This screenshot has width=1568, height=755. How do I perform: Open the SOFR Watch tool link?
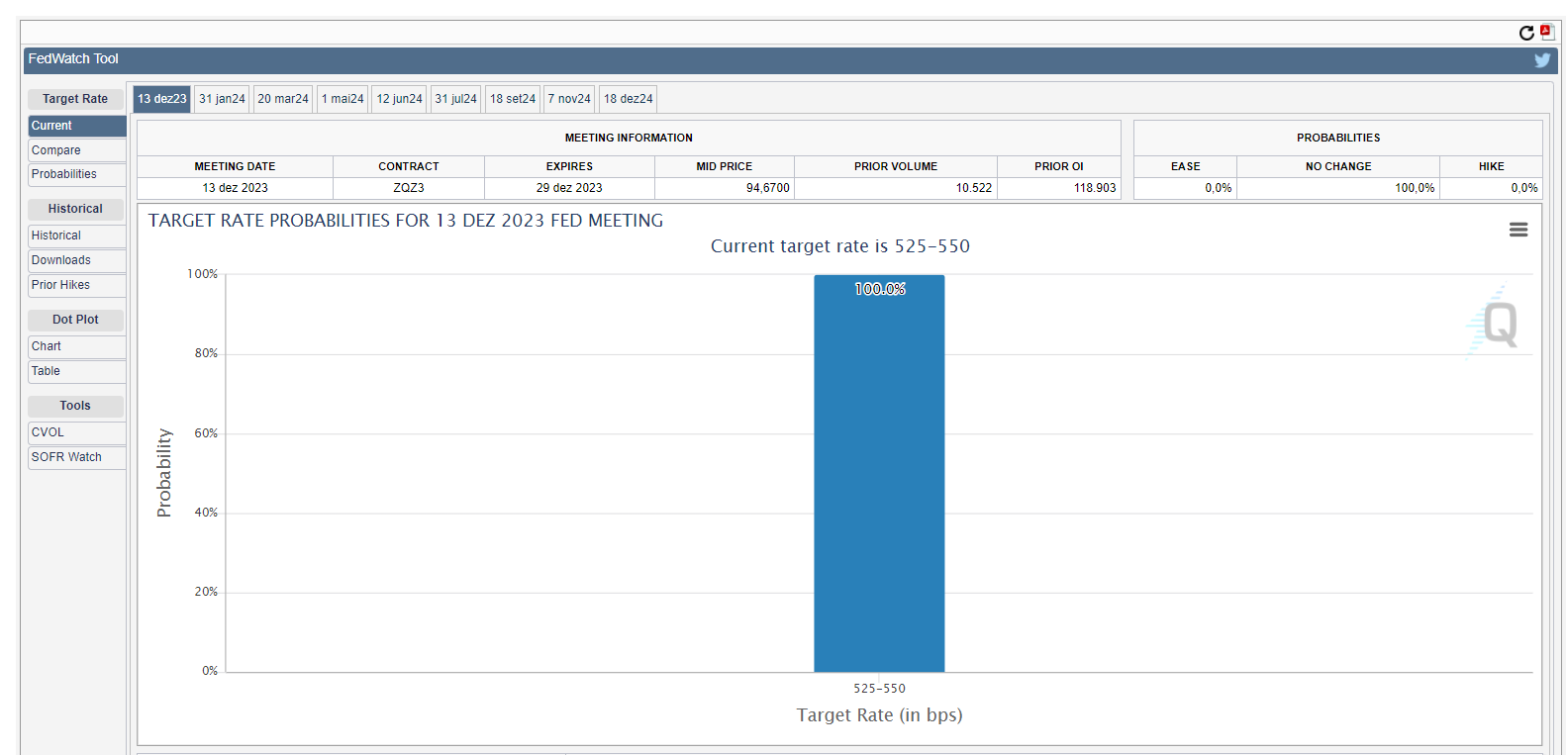tap(77, 457)
